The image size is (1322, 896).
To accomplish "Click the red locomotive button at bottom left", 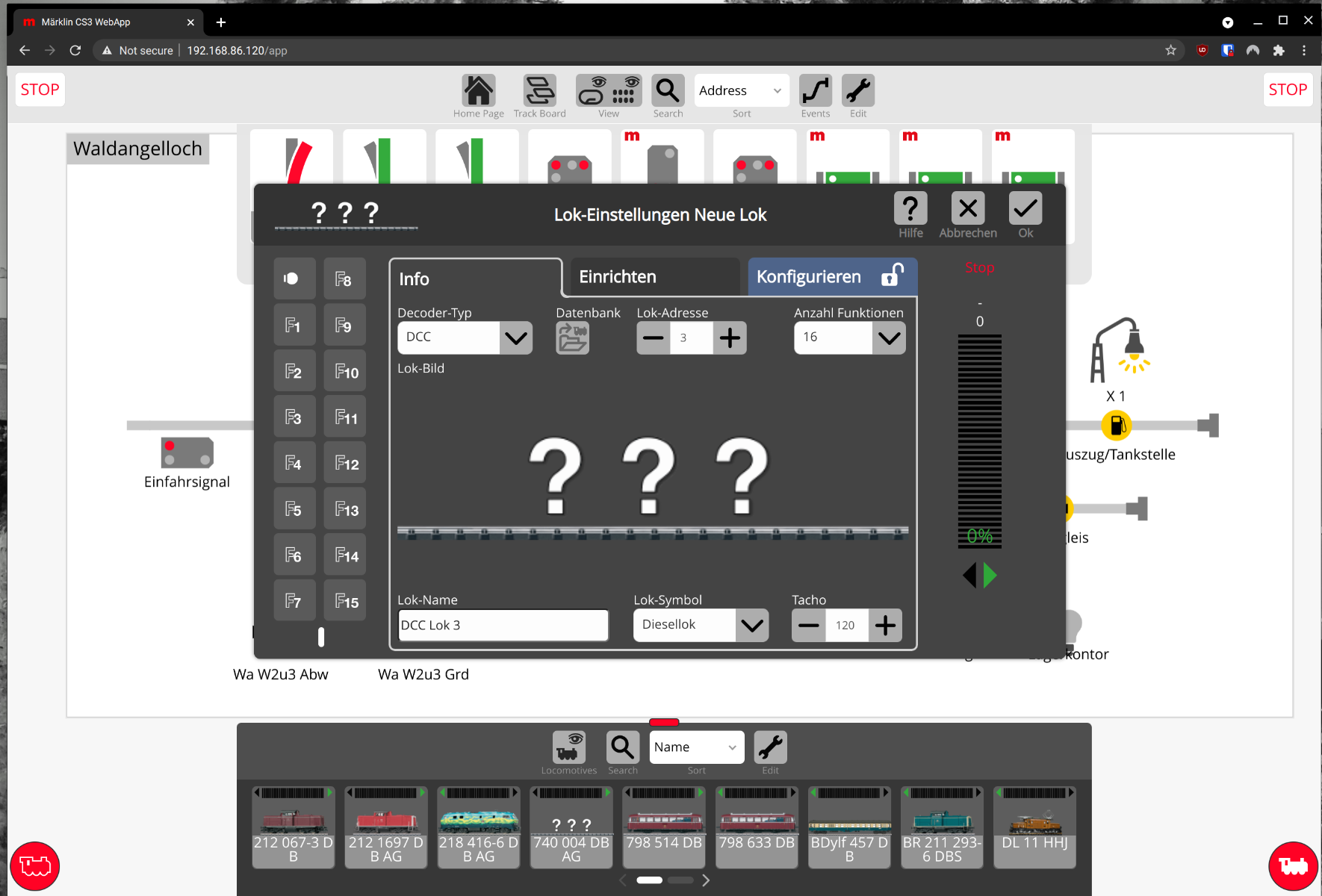I will pos(35,866).
